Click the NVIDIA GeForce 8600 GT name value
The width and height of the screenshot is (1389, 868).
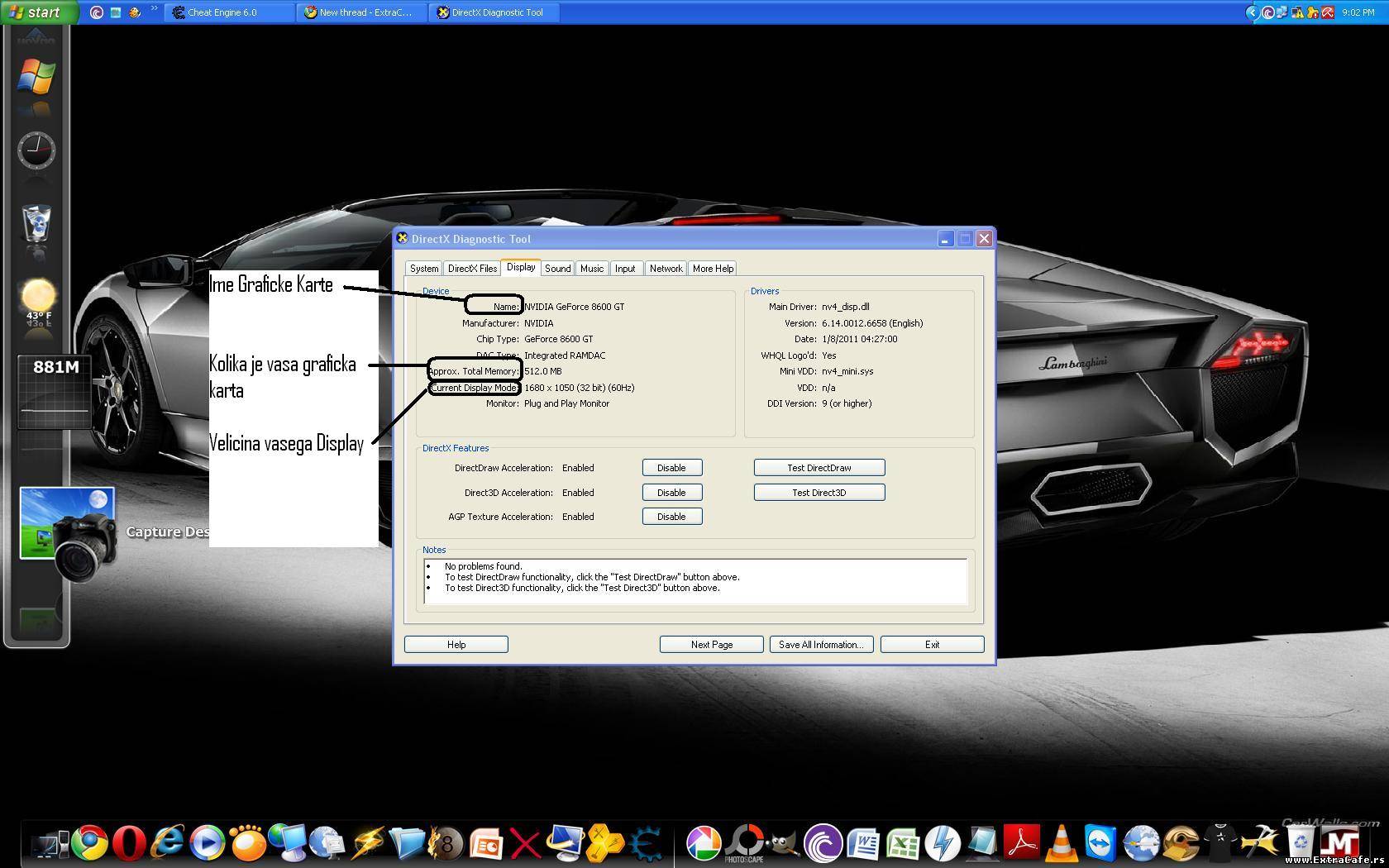[575, 307]
